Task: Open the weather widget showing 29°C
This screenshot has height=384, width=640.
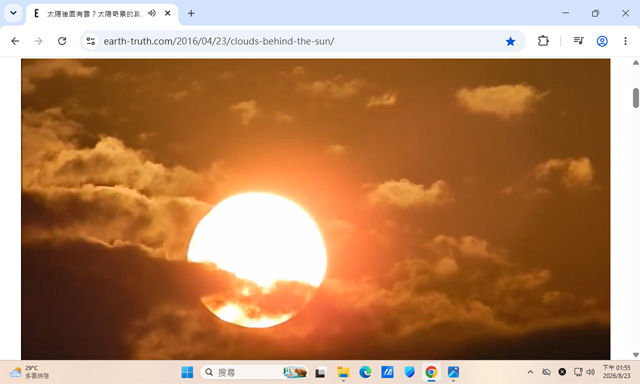Action: click(x=29, y=372)
